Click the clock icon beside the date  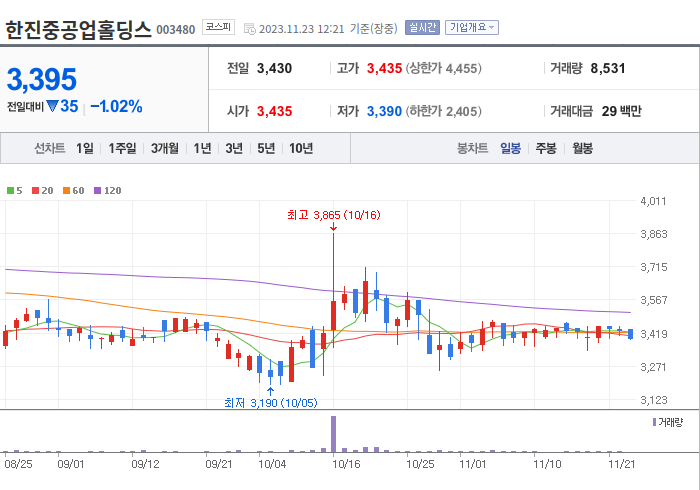250,29
